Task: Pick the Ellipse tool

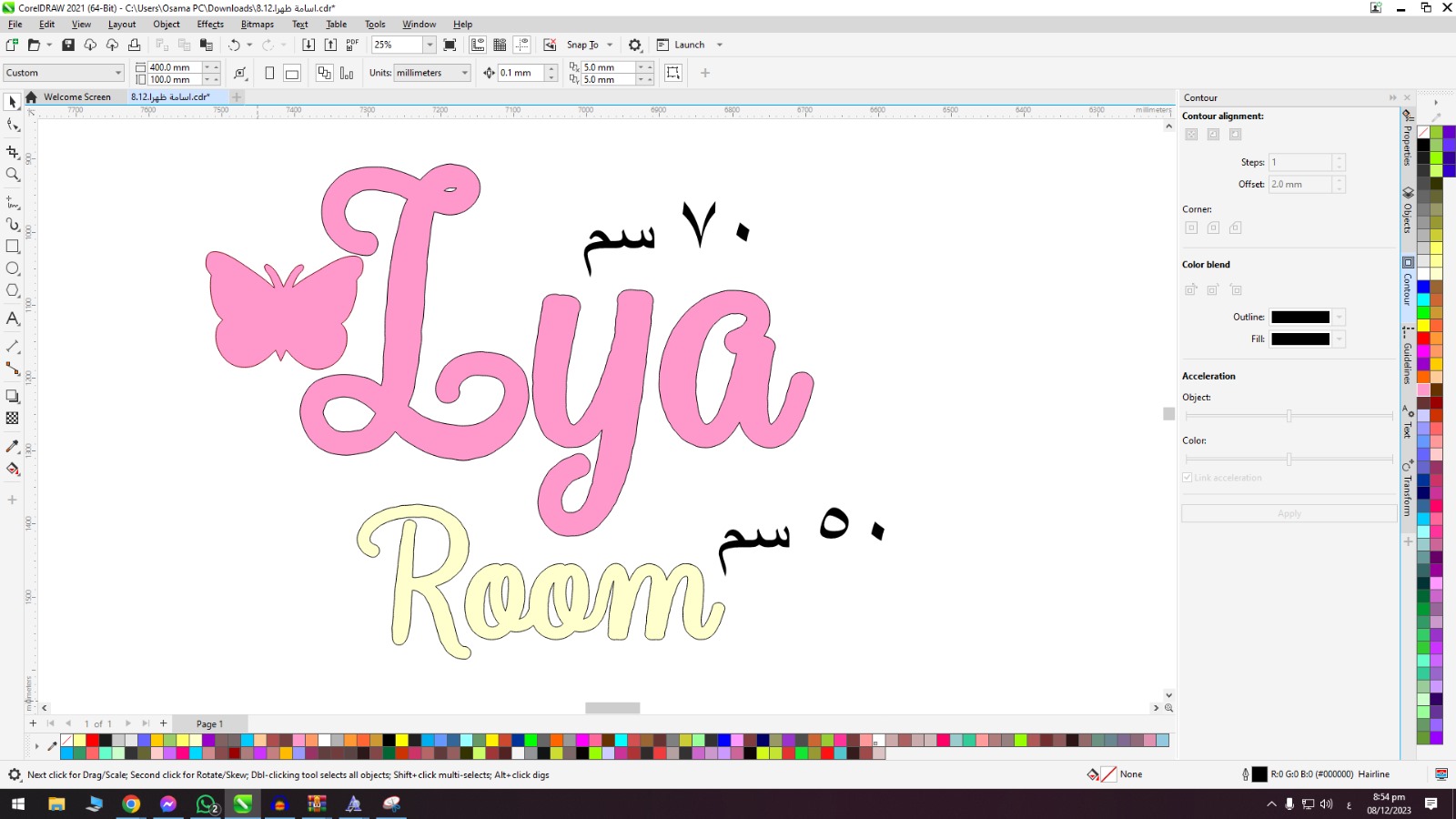Action: click(13, 268)
